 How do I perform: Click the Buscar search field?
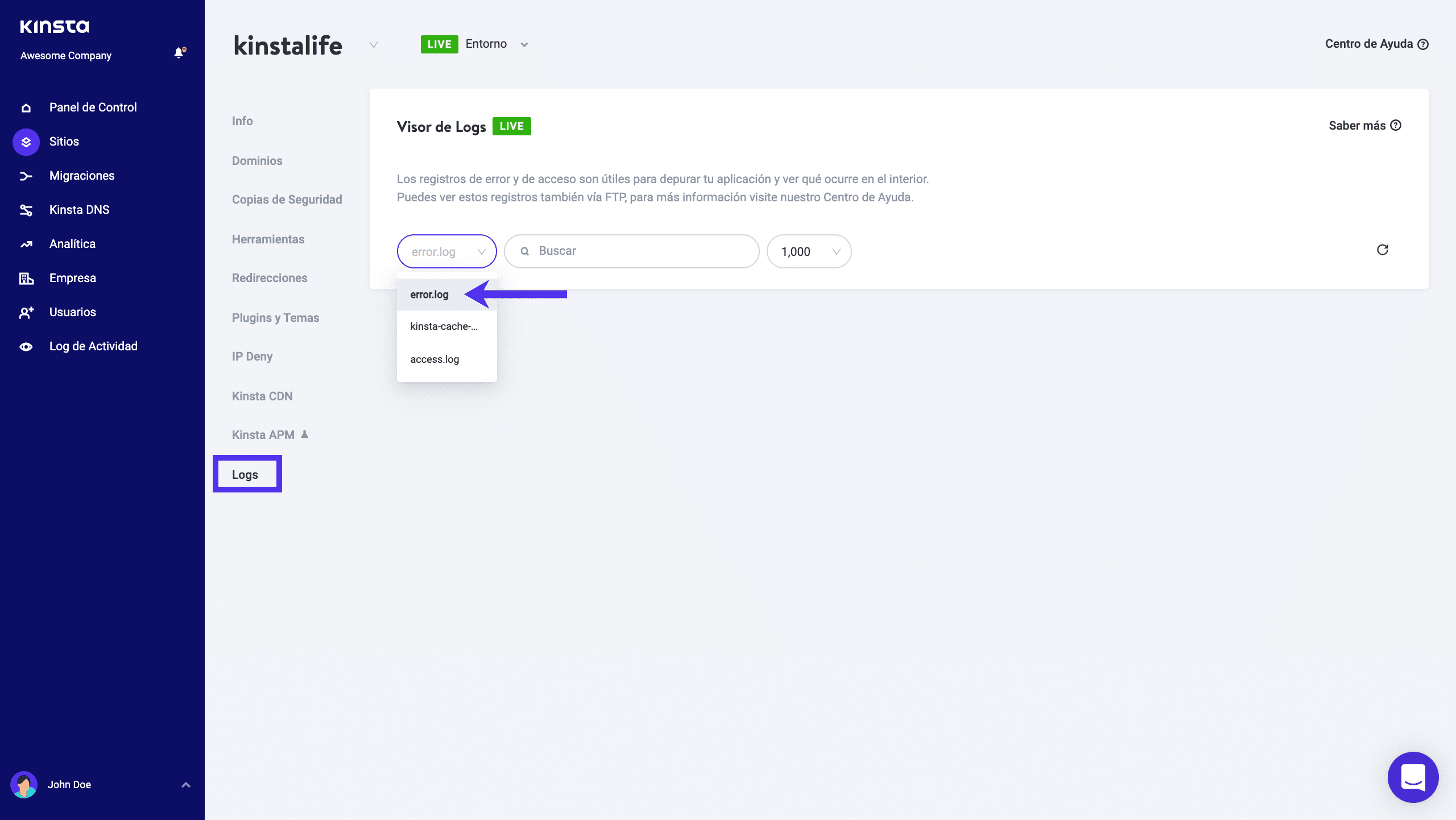coord(631,251)
